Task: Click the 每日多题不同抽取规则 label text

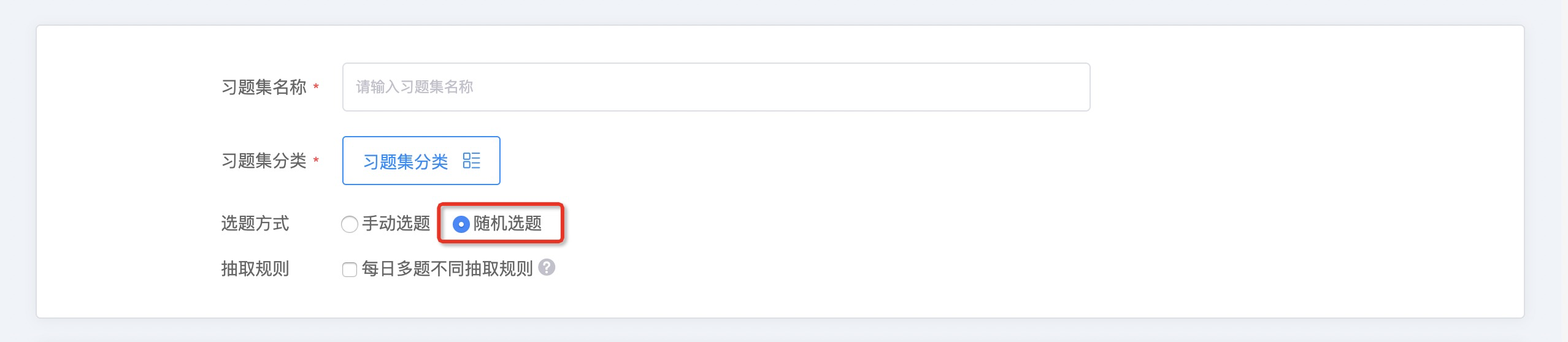Action: [x=447, y=269]
